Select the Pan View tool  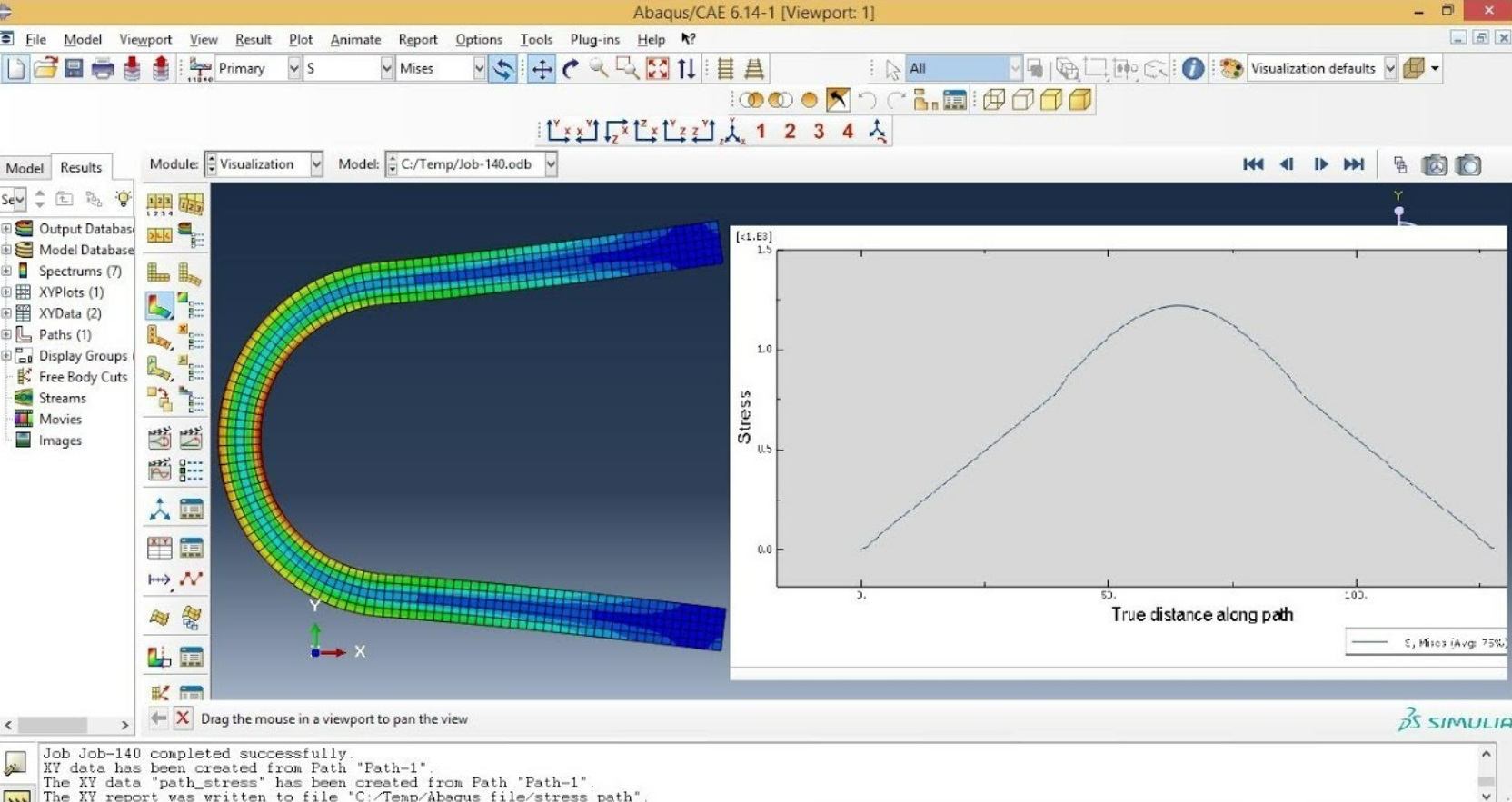pyautogui.click(x=542, y=68)
